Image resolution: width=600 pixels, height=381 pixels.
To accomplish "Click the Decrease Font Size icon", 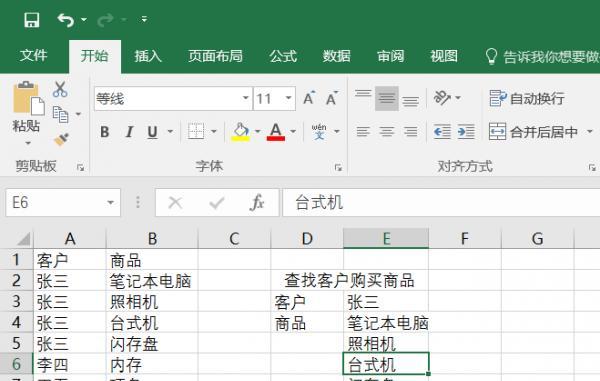I will click(332, 98).
